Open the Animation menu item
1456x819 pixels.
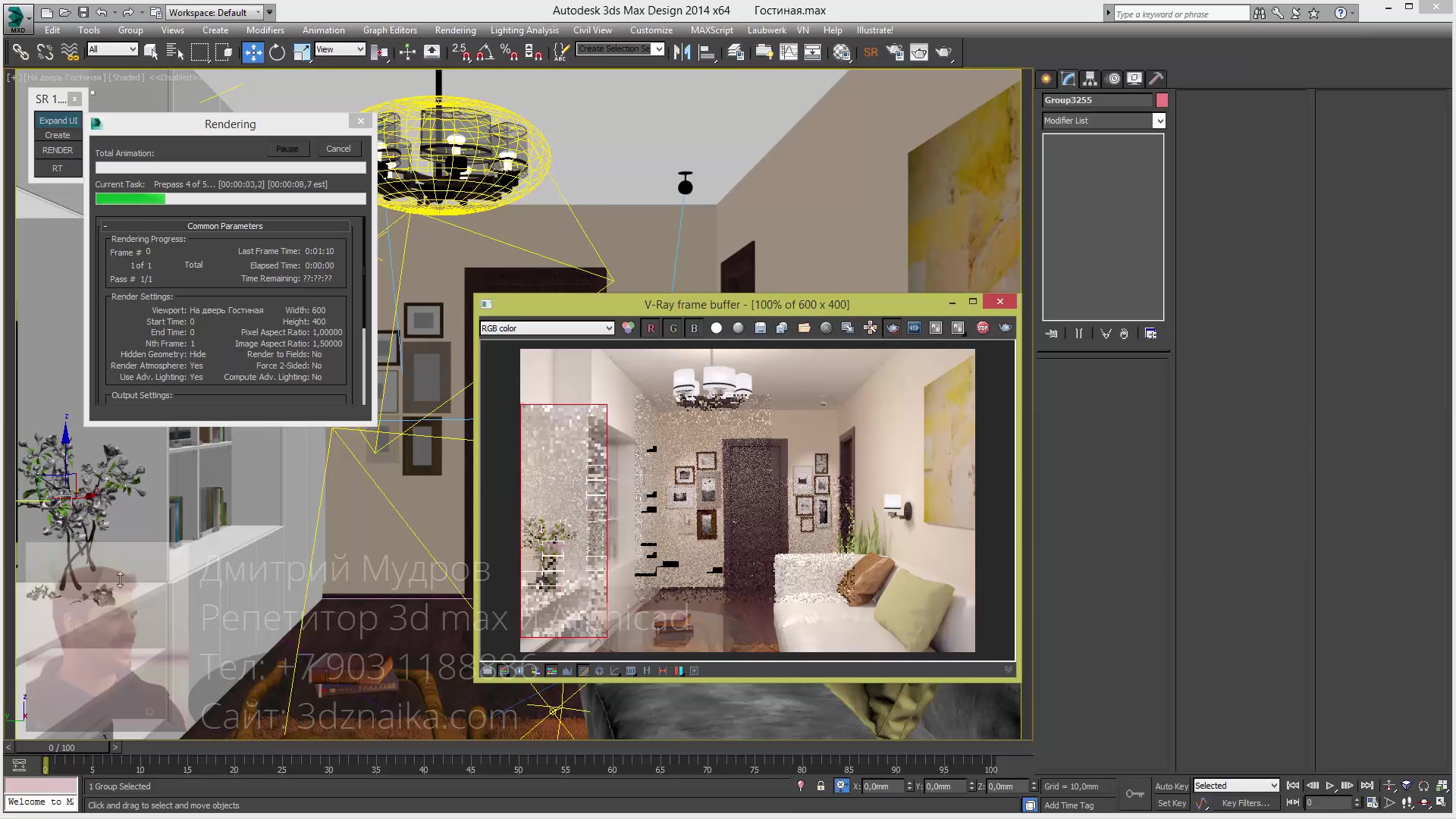[x=323, y=30]
